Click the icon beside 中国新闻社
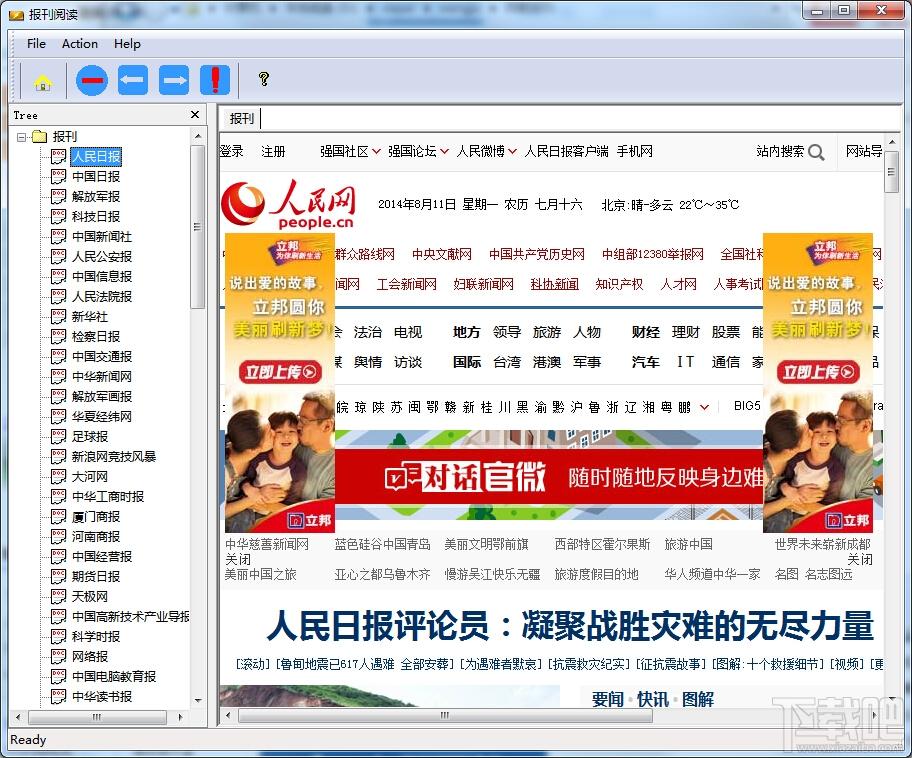 pos(58,236)
